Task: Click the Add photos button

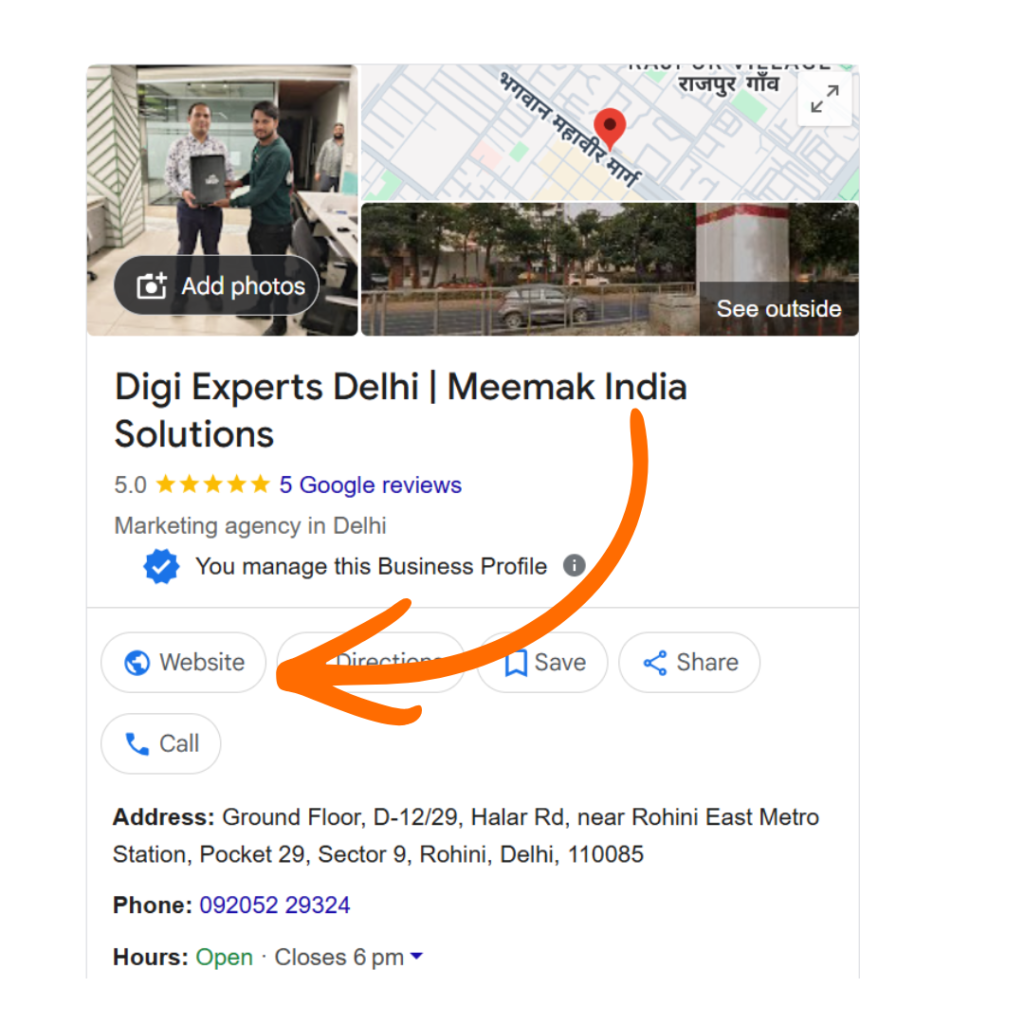Action: click(x=216, y=285)
